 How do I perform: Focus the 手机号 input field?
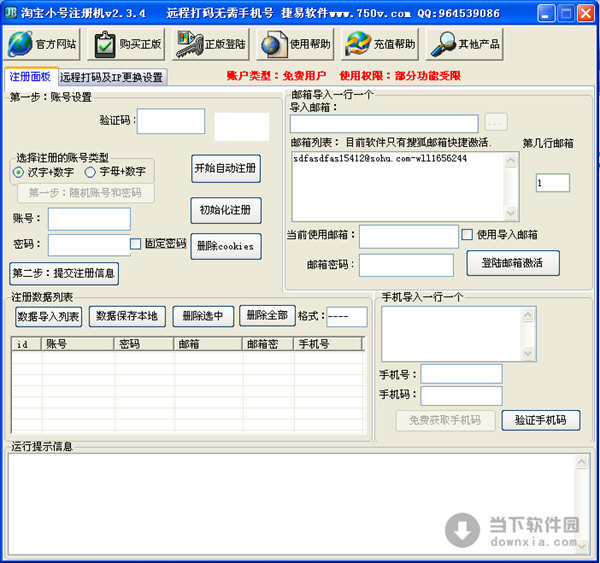[461, 374]
